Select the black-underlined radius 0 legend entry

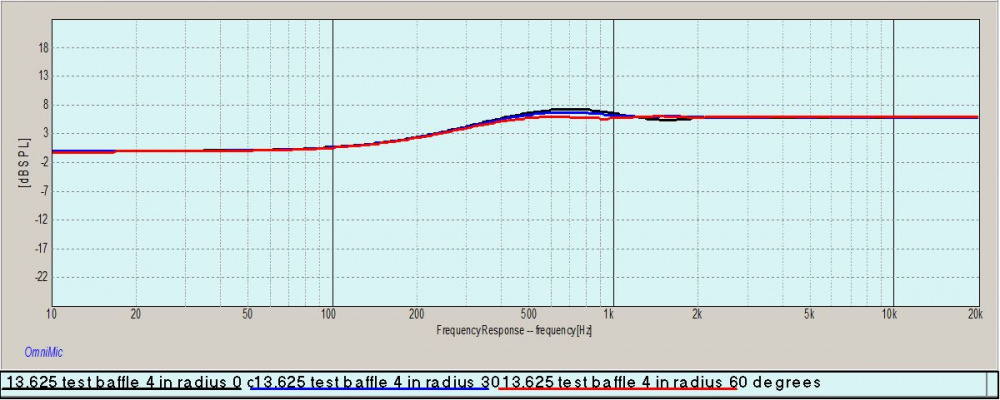pos(125,382)
